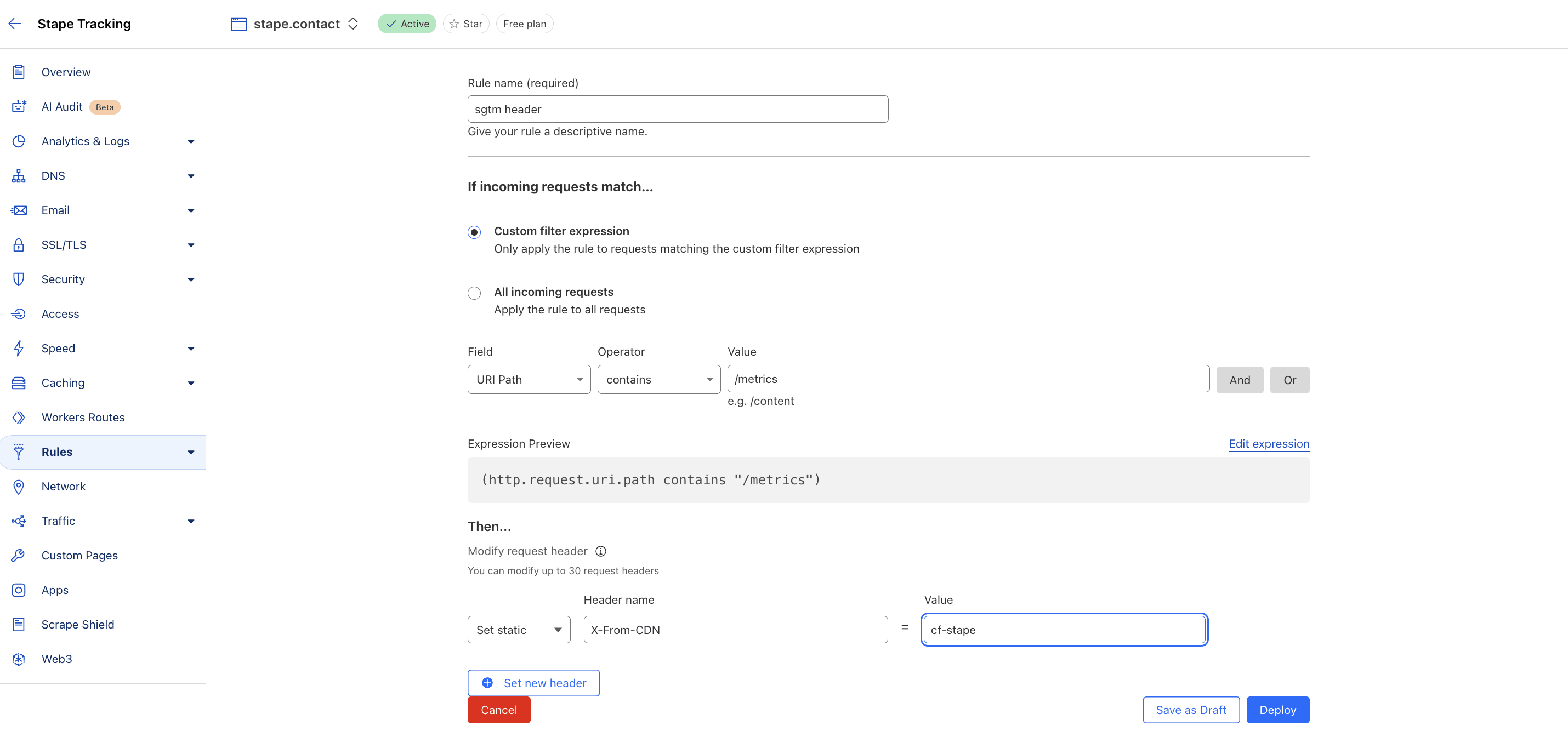The width and height of the screenshot is (1568, 754).
Task: Click the cf-stape value input field
Action: tap(1064, 629)
